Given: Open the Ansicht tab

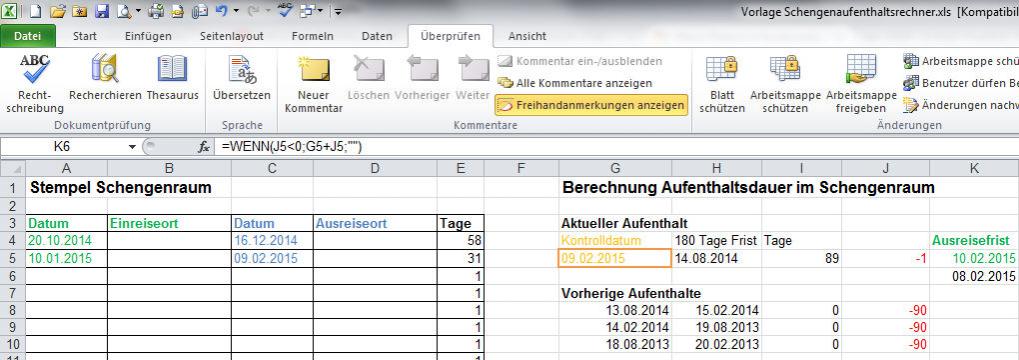Looking at the screenshot, I should pos(527,36).
